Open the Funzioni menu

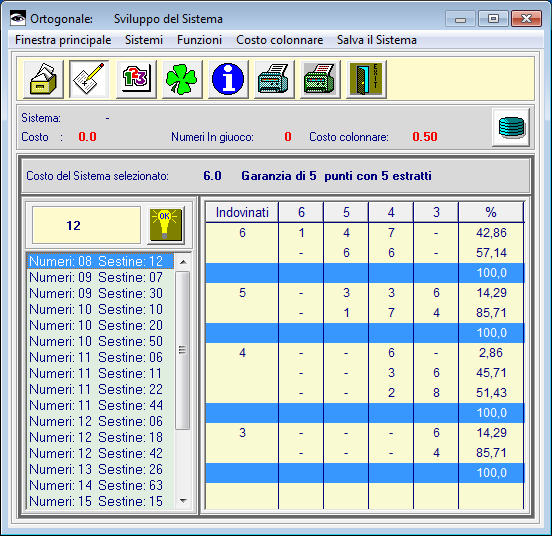[x=199, y=40]
